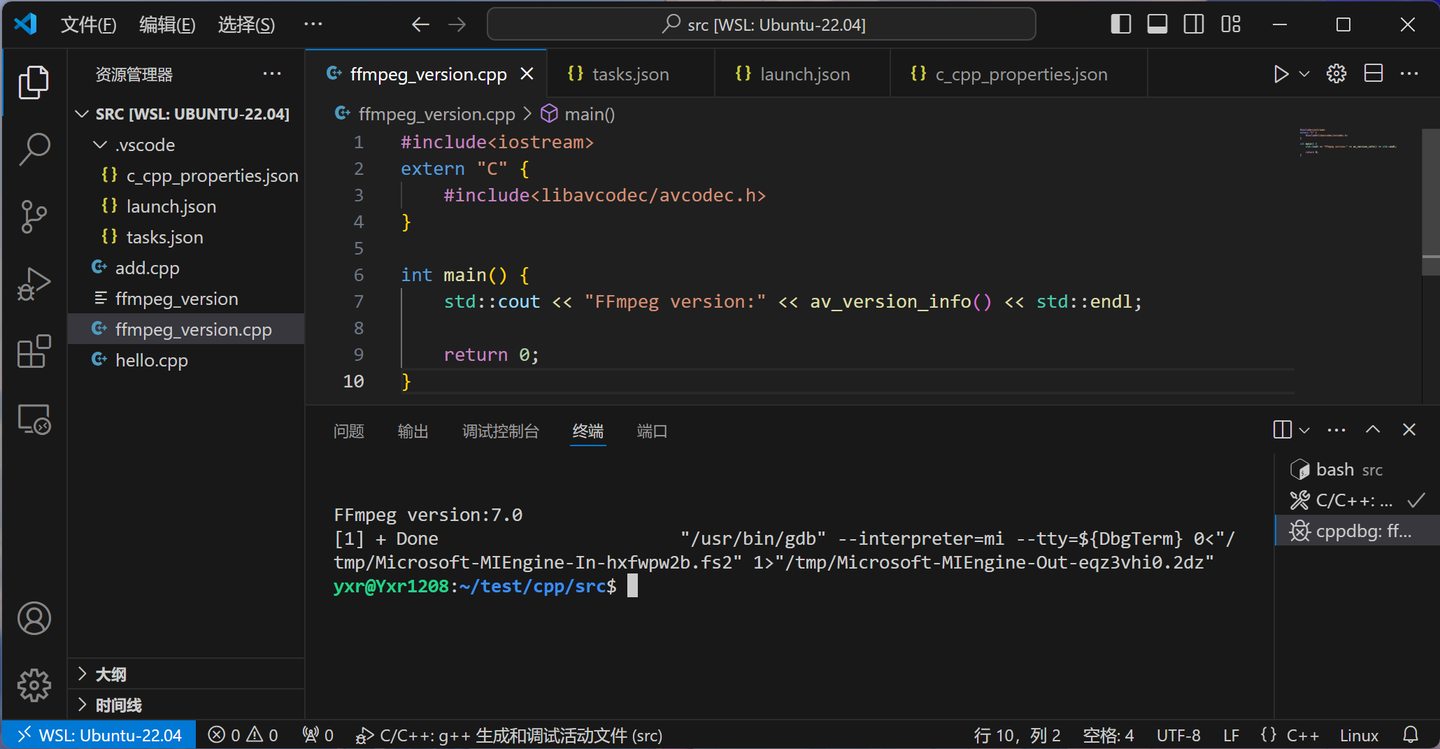This screenshot has height=749, width=1440.
Task: Open the Manage gear in activity bar
Action: tap(34, 685)
